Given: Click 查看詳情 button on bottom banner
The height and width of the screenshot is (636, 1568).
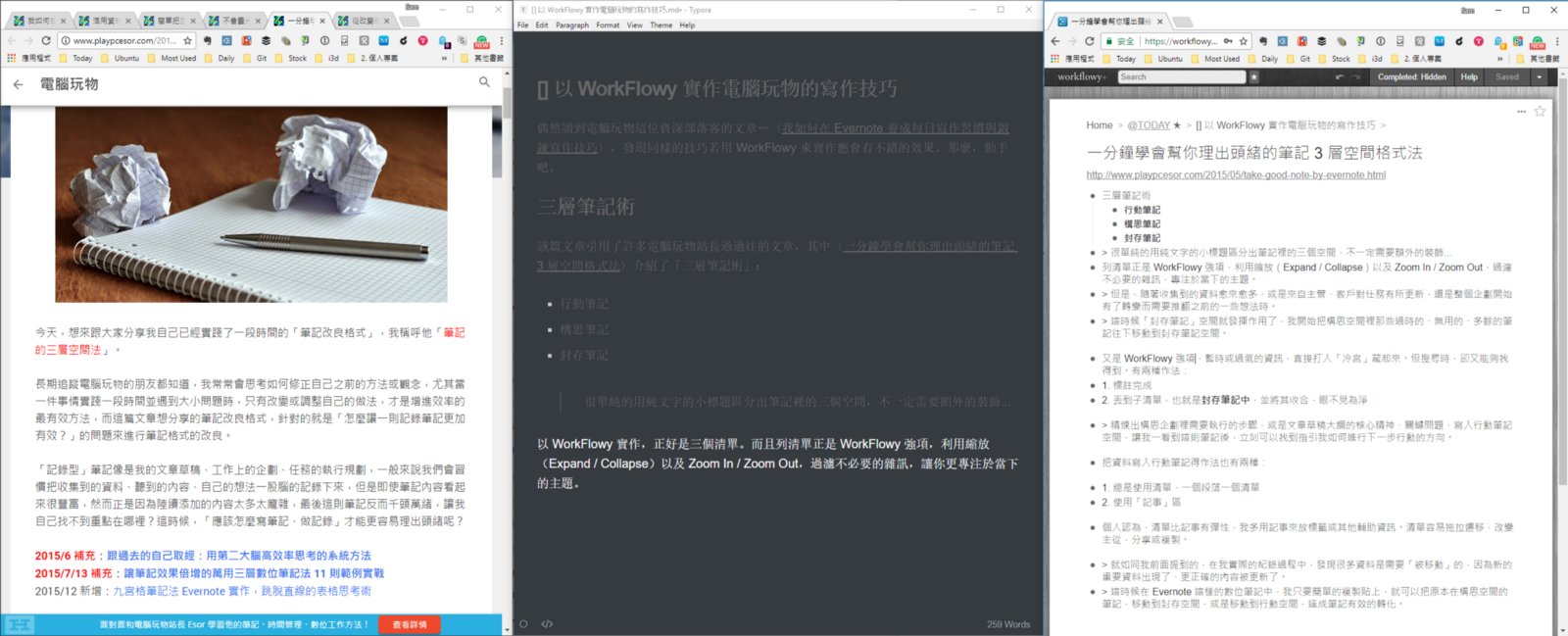Looking at the screenshot, I should pyautogui.click(x=409, y=624).
